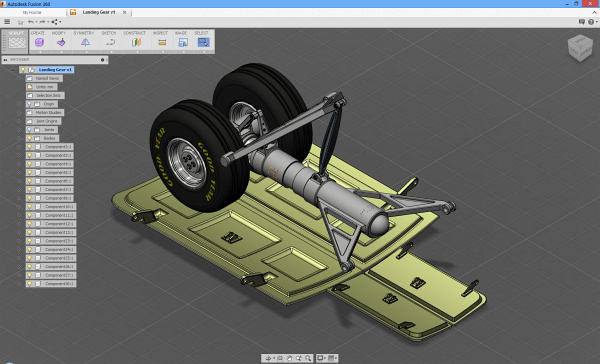Viewport: 600px width, 364px height.
Task: Open the Construct plane tool icon
Action: tap(137, 42)
